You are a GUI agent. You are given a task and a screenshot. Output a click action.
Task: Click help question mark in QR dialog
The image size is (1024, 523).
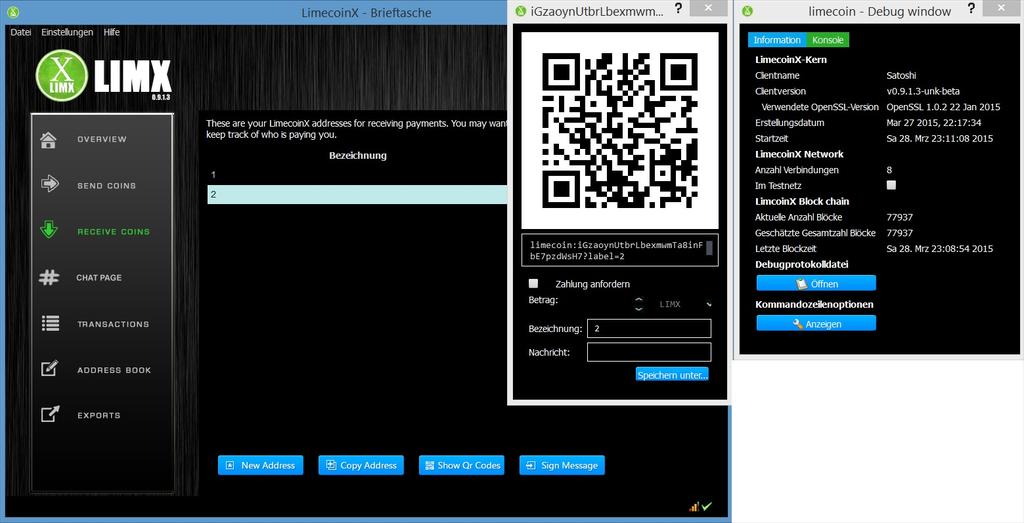(x=679, y=8)
